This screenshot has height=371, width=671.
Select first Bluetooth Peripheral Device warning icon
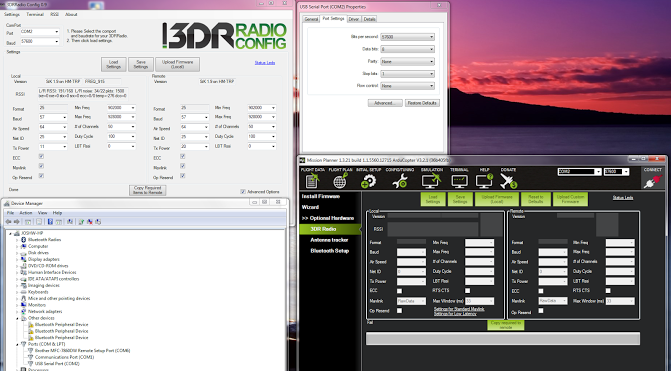pyautogui.click(x=31, y=325)
